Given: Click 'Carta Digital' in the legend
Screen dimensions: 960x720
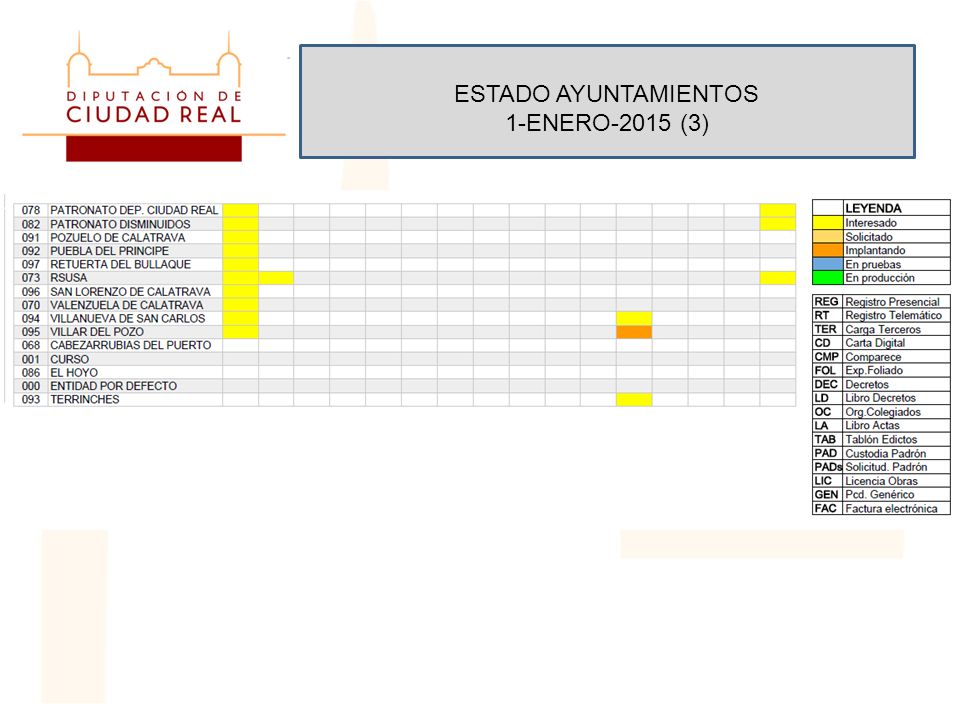Looking at the screenshot, I should click(875, 343).
